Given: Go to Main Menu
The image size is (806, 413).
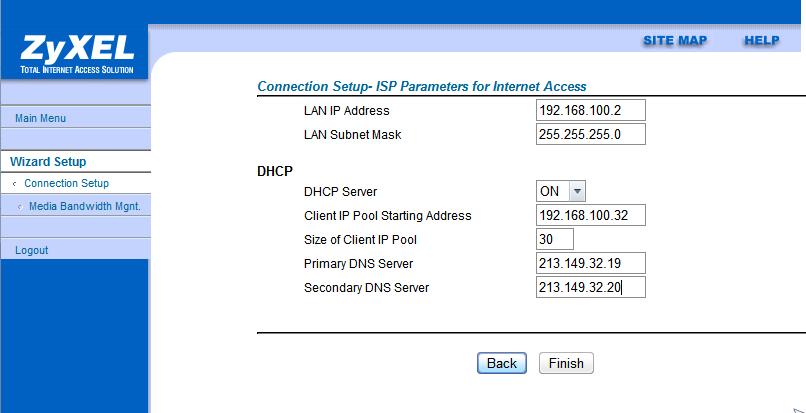Looking at the screenshot, I should pyautogui.click(x=41, y=118).
